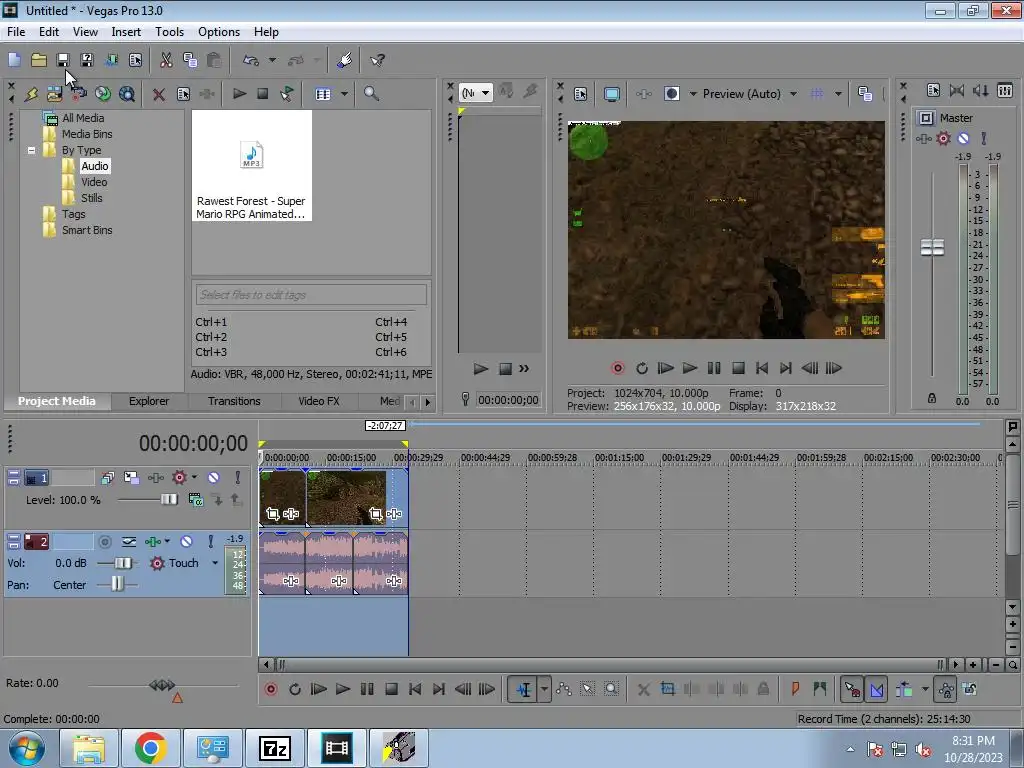This screenshot has height=768, width=1024.
Task: Click the media search magnifier icon
Action: click(371, 93)
